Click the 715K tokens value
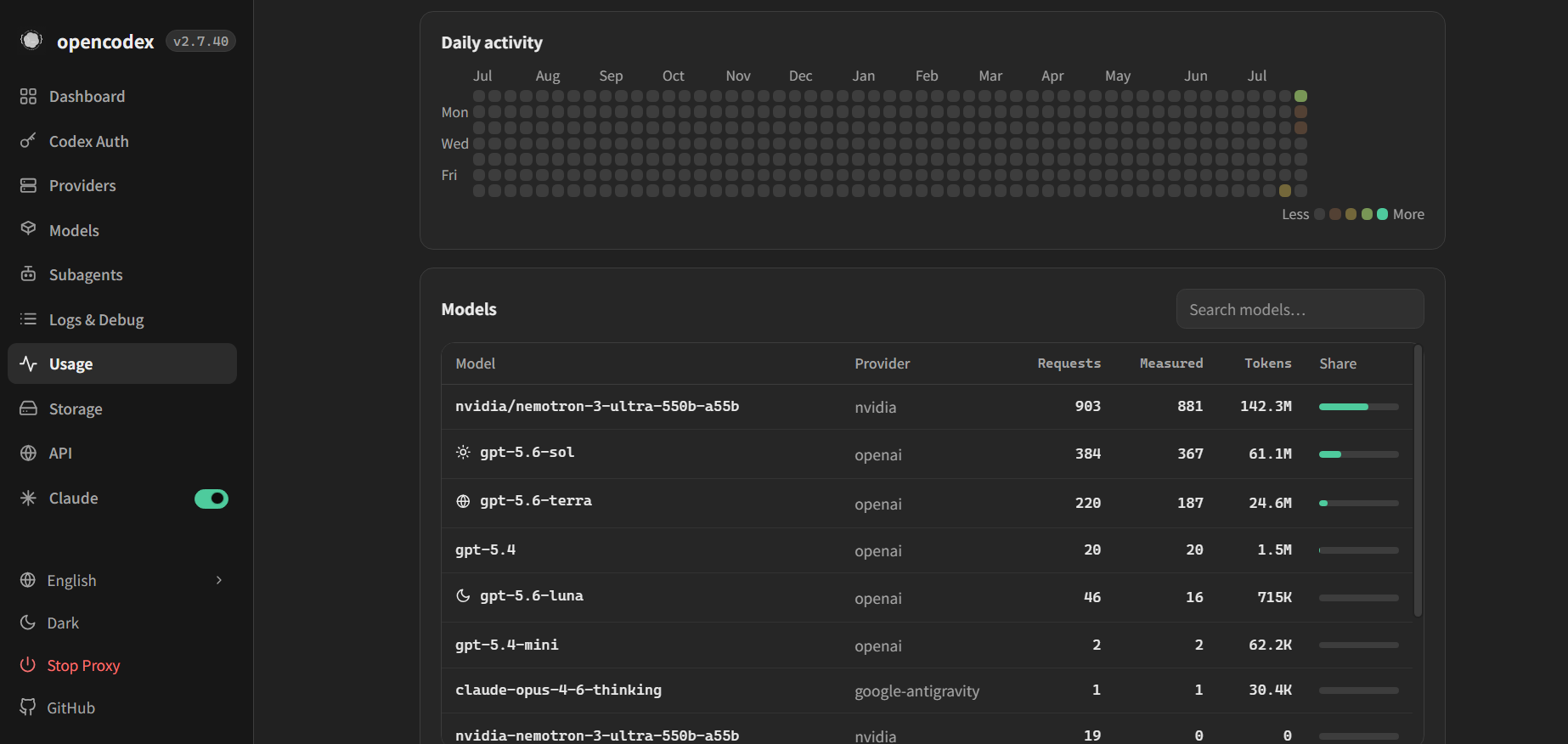The height and width of the screenshot is (744, 1568). (1274, 597)
